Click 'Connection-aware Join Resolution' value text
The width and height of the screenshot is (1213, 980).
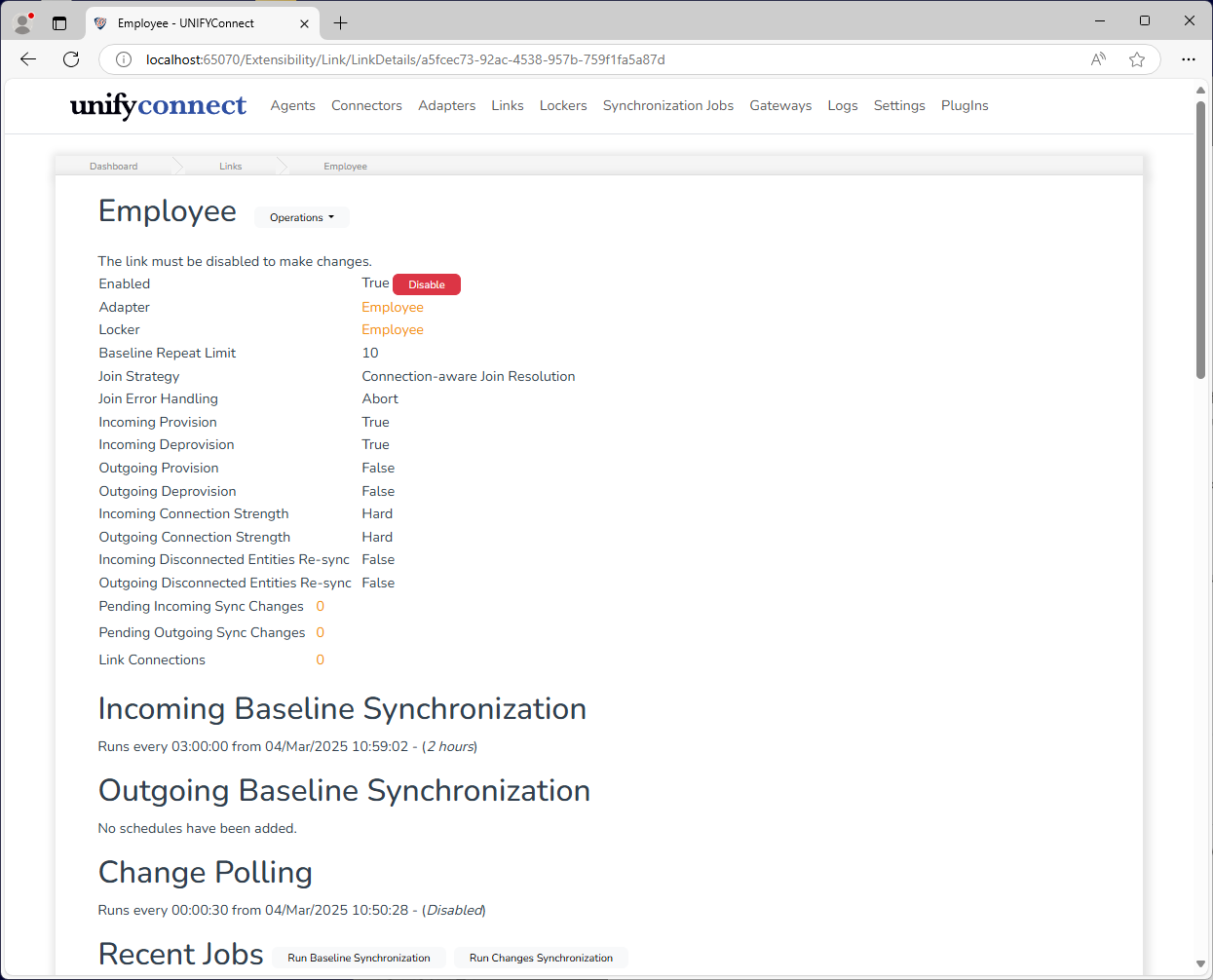pyautogui.click(x=469, y=376)
